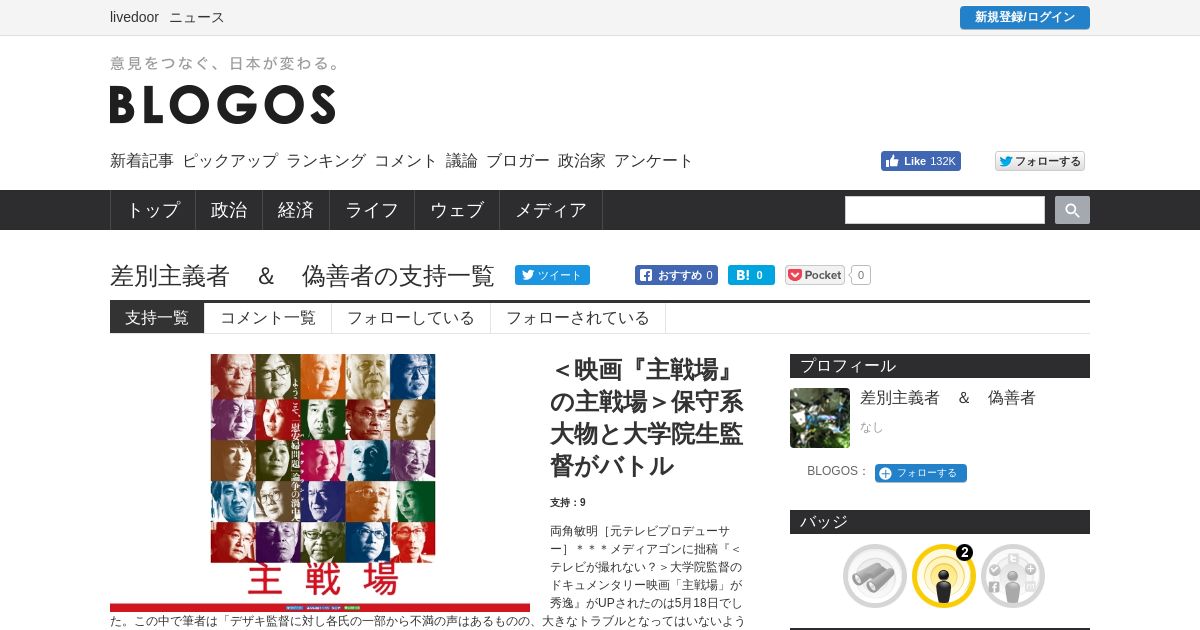The height and width of the screenshot is (630, 1200).
Task: Open 議論 navigation link
Action: click(462, 161)
